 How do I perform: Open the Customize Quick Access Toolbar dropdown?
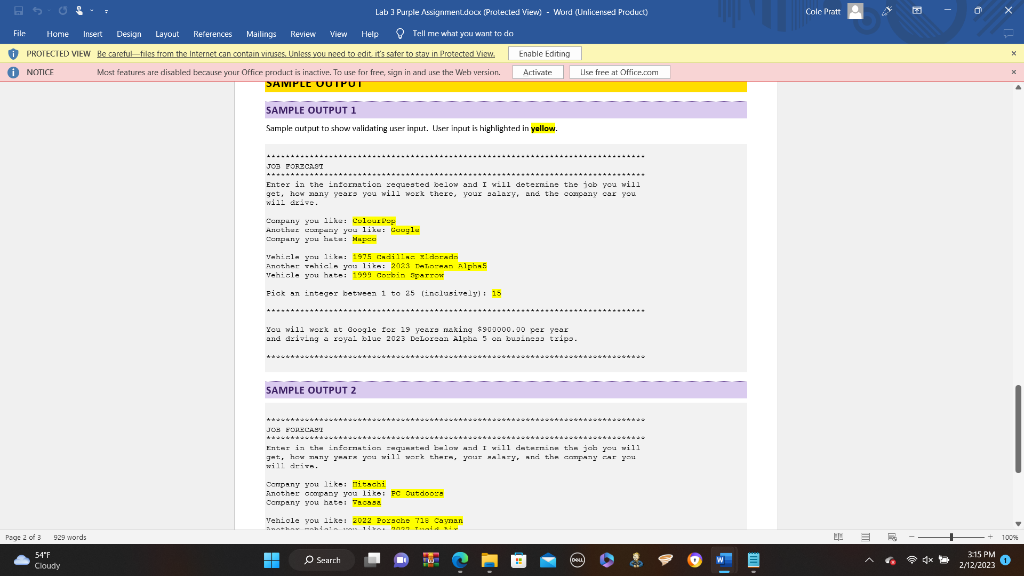coord(106,11)
